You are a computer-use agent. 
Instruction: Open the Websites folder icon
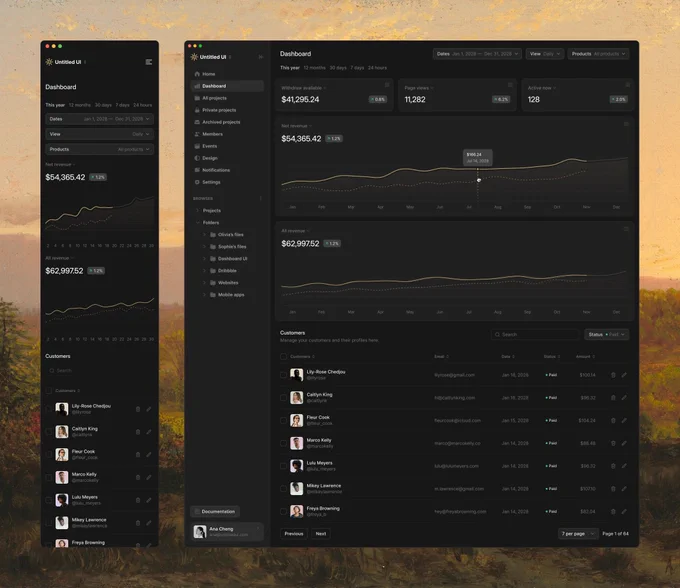[213, 283]
